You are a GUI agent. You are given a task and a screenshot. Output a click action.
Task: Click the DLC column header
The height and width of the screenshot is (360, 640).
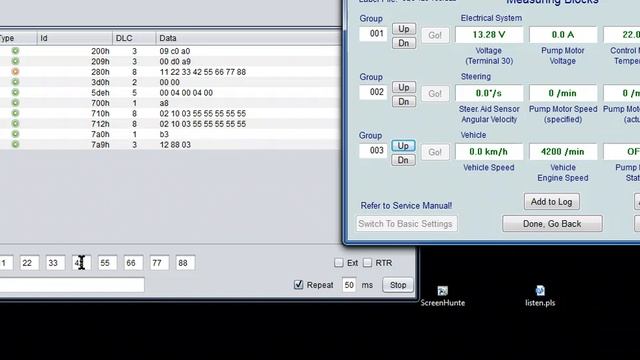click(x=134, y=38)
